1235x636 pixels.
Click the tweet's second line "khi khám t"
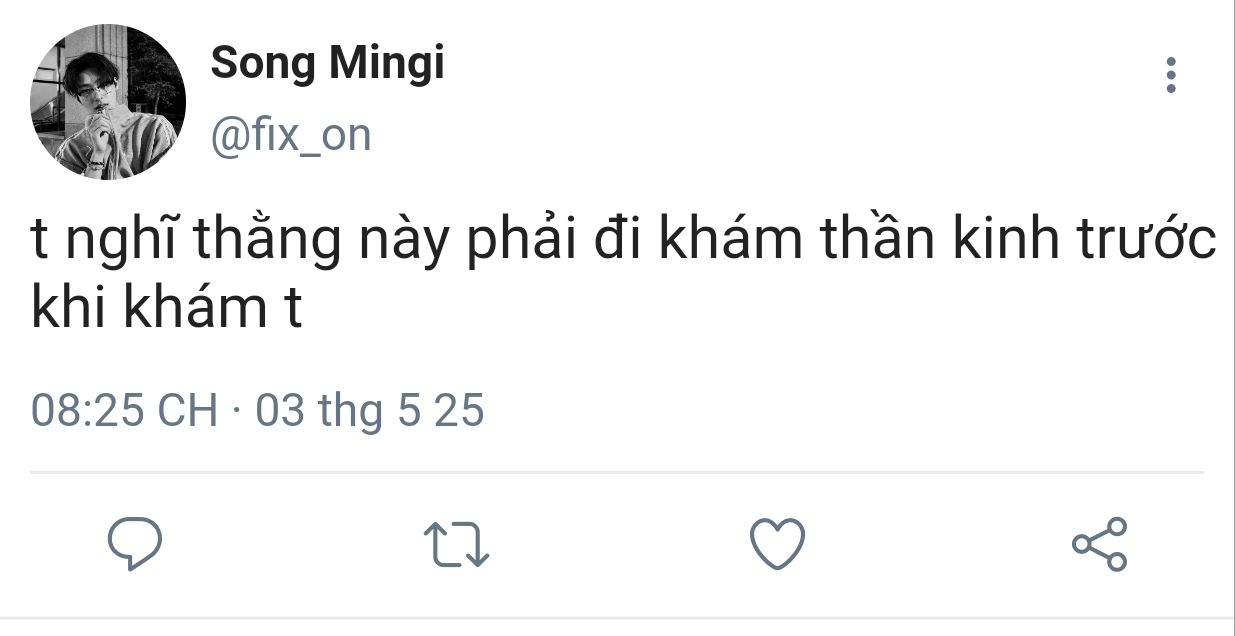tap(166, 312)
